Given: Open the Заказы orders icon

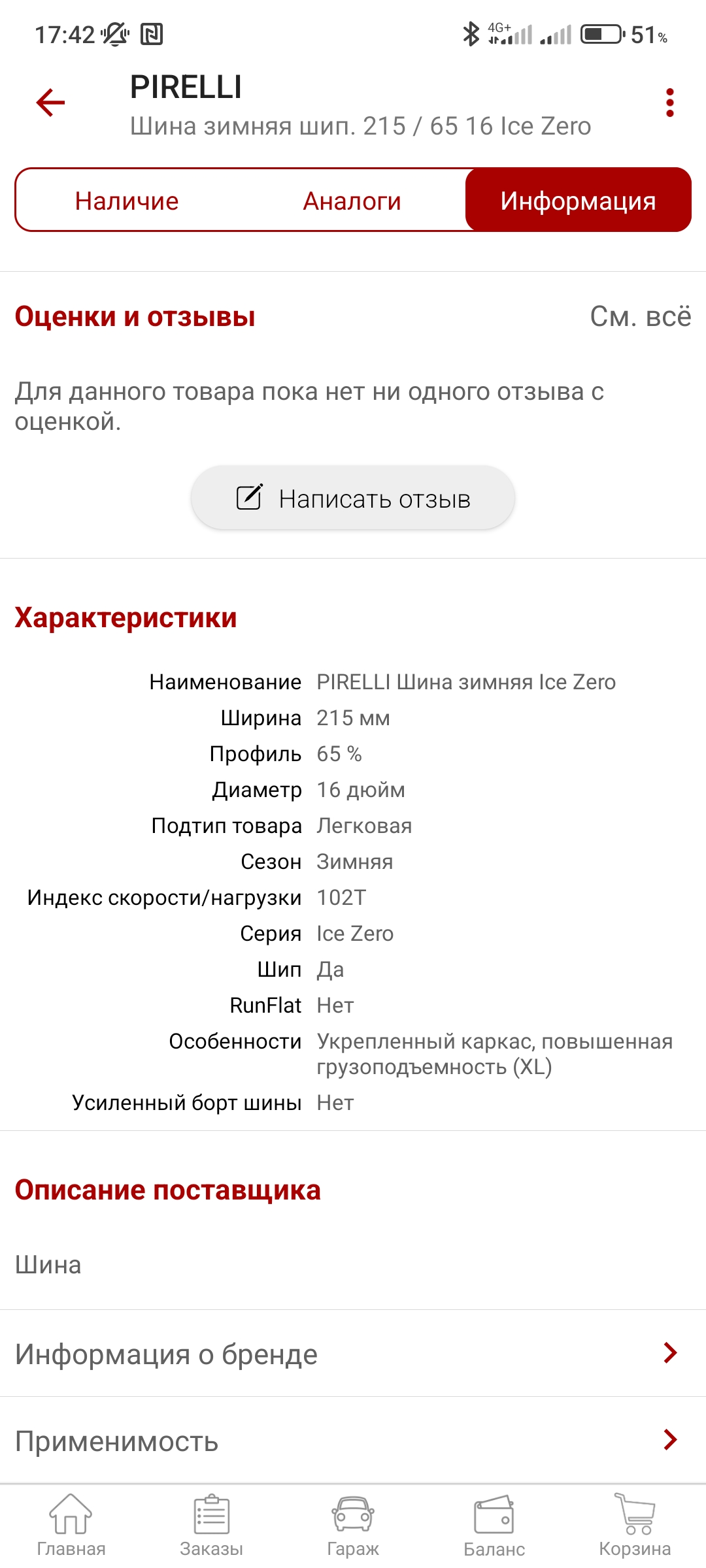Looking at the screenshot, I should (x=212, y=1514).
